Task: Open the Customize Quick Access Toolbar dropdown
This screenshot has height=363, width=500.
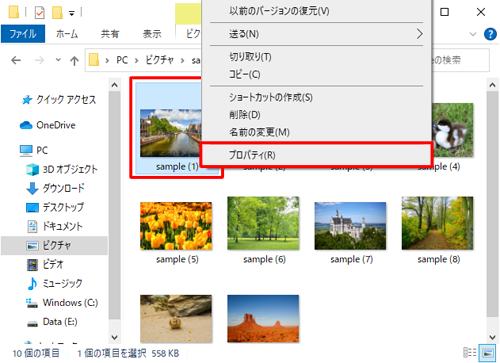Action: pyautogui.click(x=72, y=13)
